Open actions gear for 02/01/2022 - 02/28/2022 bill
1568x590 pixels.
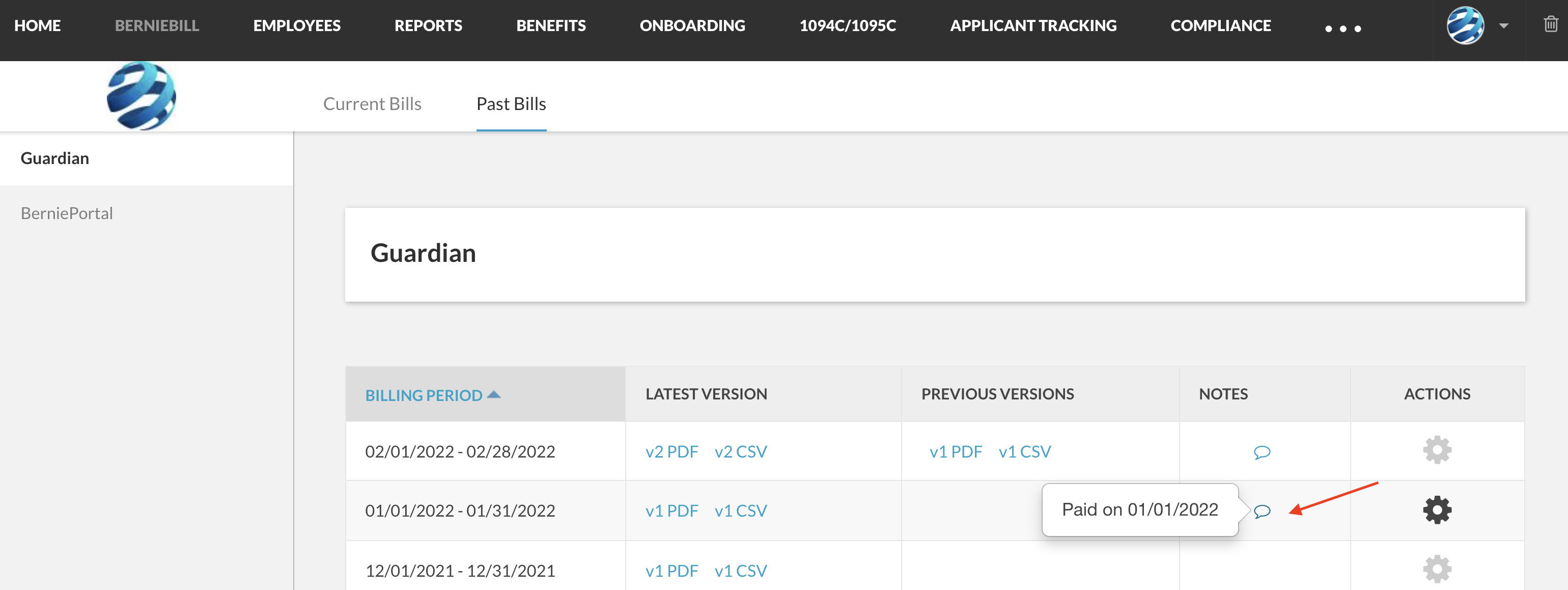[1437, 450]
